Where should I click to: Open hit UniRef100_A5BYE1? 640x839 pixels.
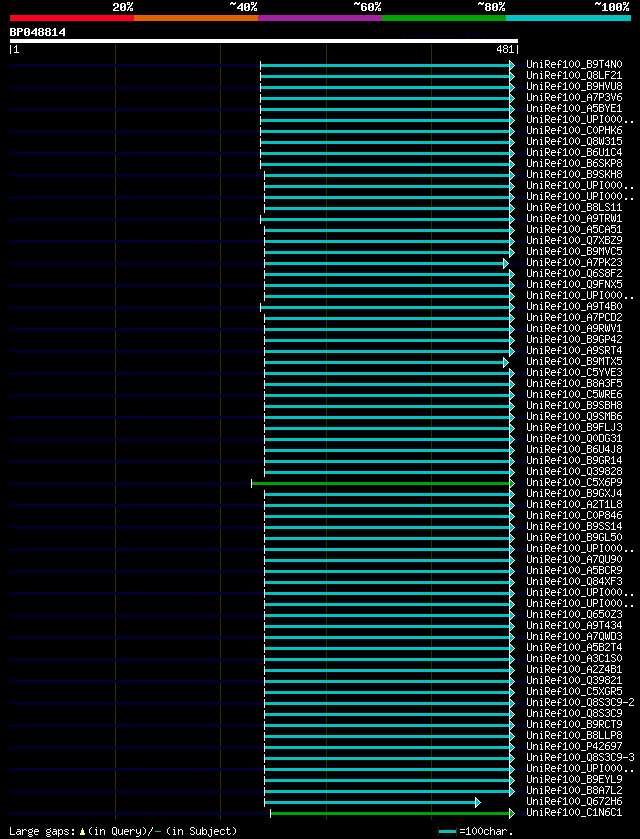574,109
